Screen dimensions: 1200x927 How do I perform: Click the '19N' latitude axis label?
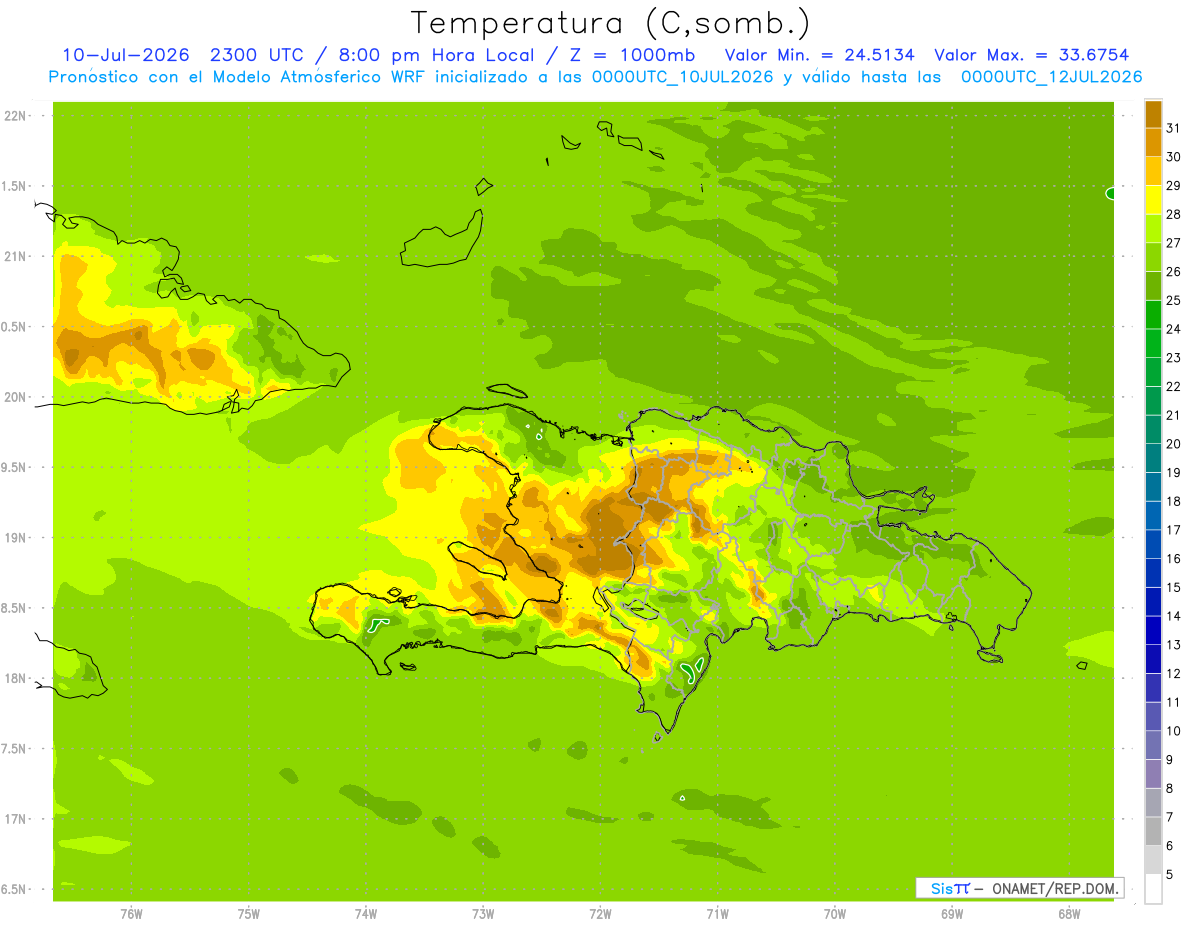(15, 538)
